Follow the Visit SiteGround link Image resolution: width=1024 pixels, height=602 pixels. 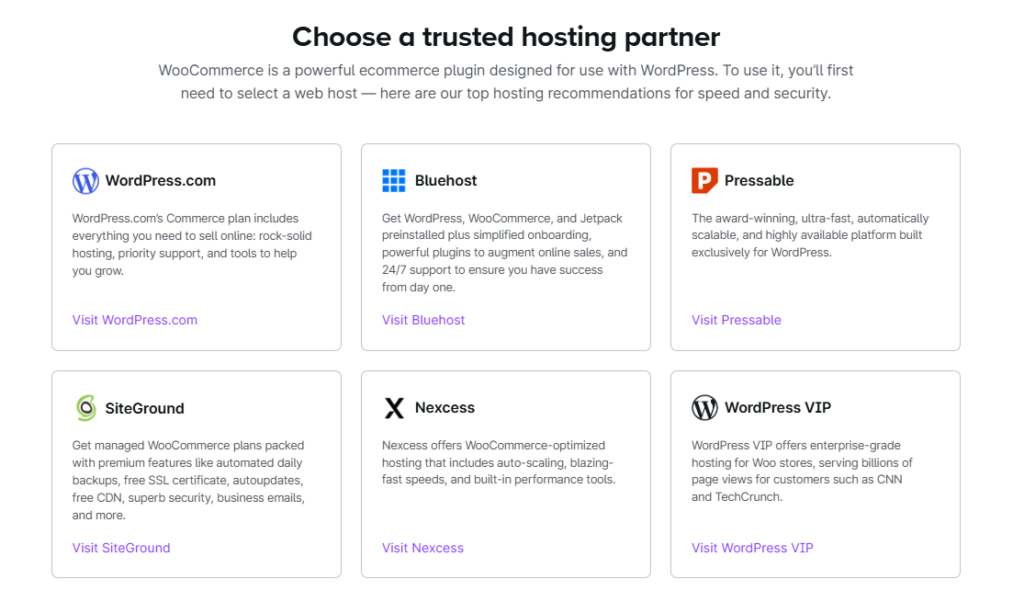pyautogui.click(x=121, y=548)
